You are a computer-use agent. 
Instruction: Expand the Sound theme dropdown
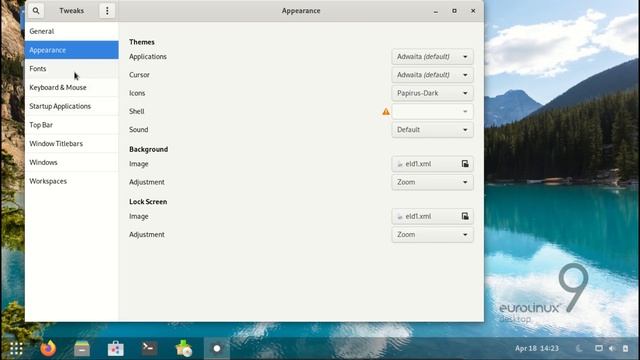432,130
